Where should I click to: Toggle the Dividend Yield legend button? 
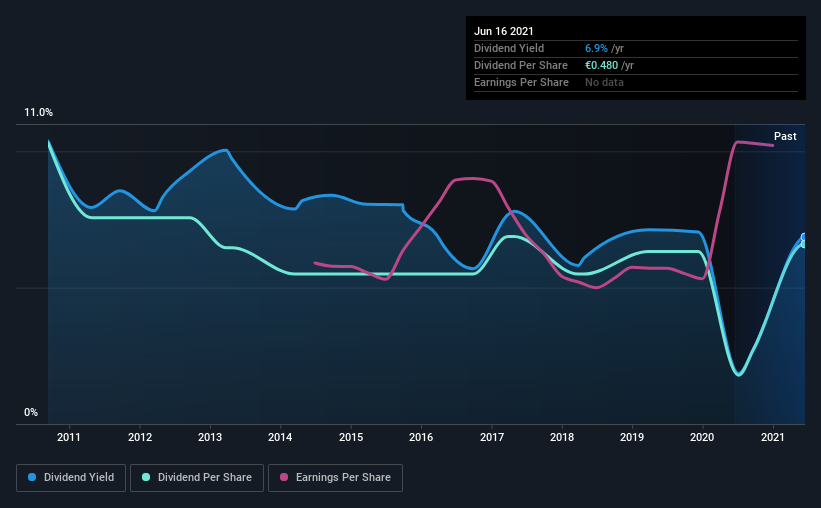click(x=71, y=478)
